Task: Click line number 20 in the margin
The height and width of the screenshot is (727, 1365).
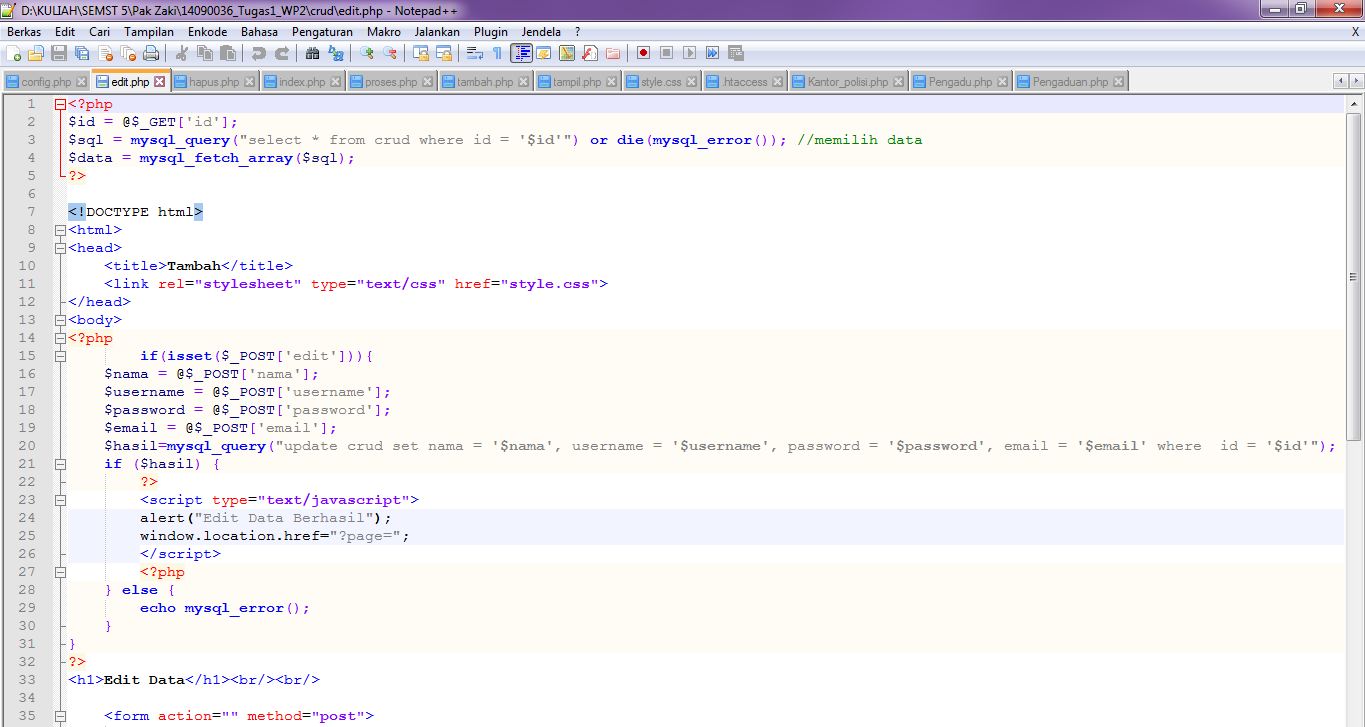Action: [27, 446]
